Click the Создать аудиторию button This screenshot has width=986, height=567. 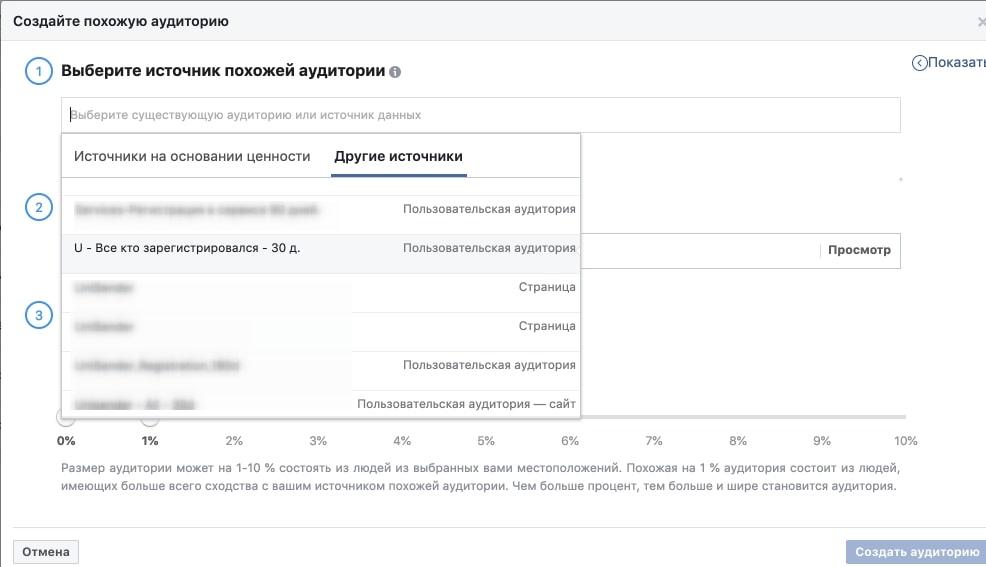917,552
